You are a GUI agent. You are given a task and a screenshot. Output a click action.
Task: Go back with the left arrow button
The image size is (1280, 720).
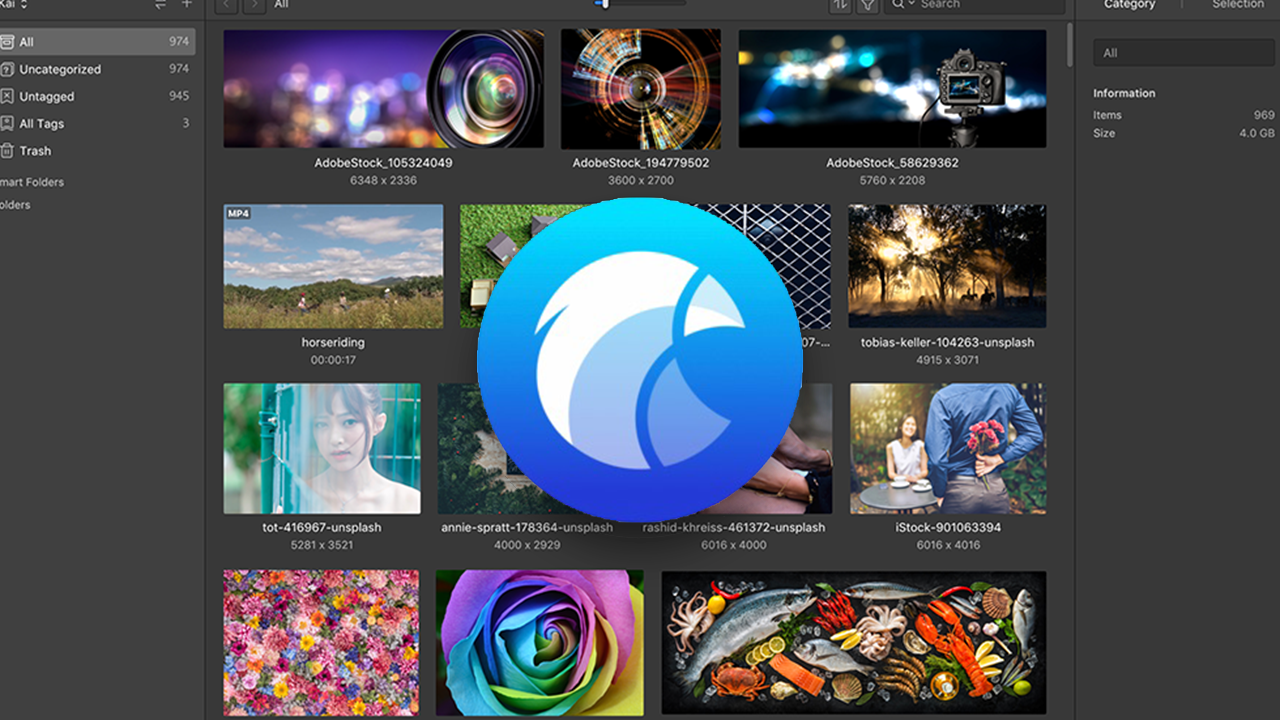point(226,5)
